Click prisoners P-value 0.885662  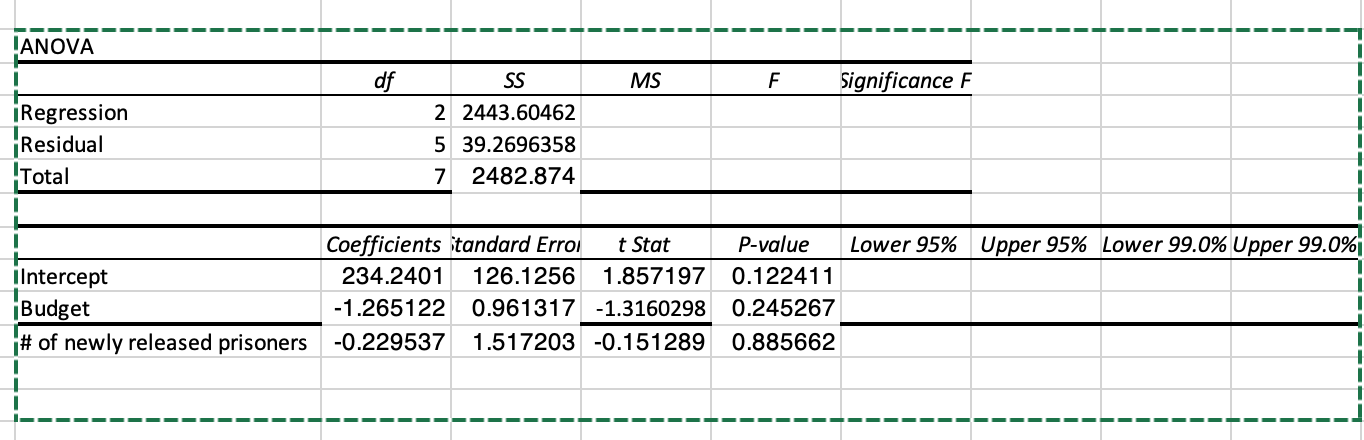click(x=776, y=343)
